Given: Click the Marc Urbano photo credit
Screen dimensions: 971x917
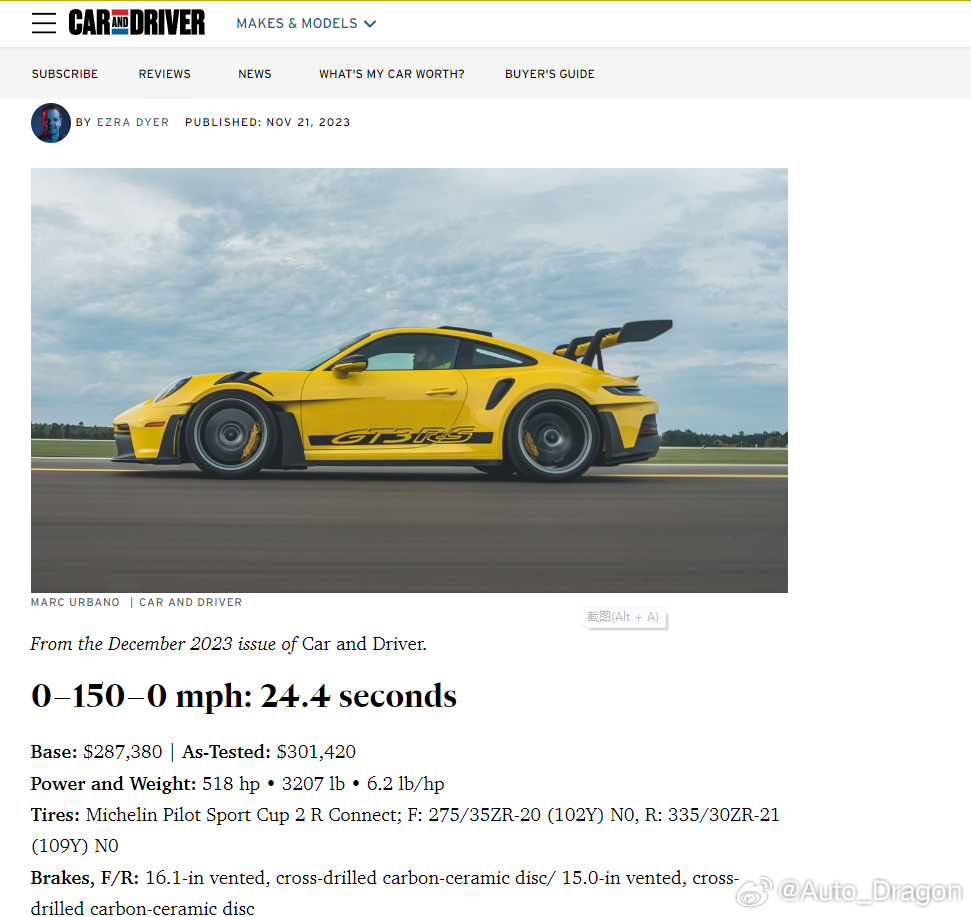Looking at the screenshot, I should pos(76,602).
